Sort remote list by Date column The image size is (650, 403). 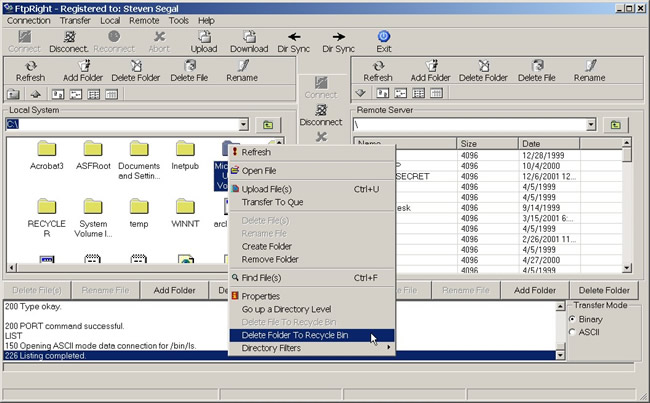click(x=549, y=143)
